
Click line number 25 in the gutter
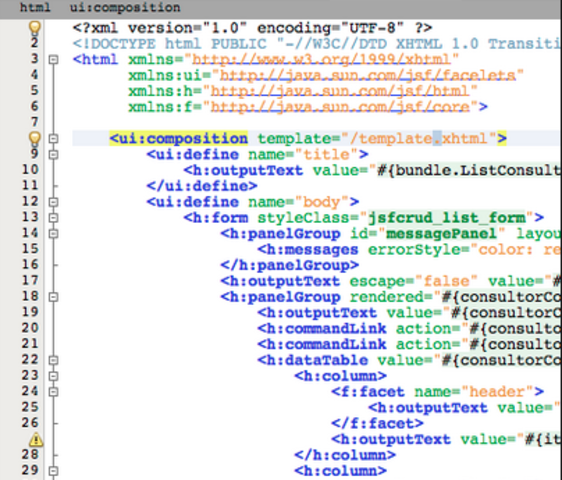(x=30, y=407)
